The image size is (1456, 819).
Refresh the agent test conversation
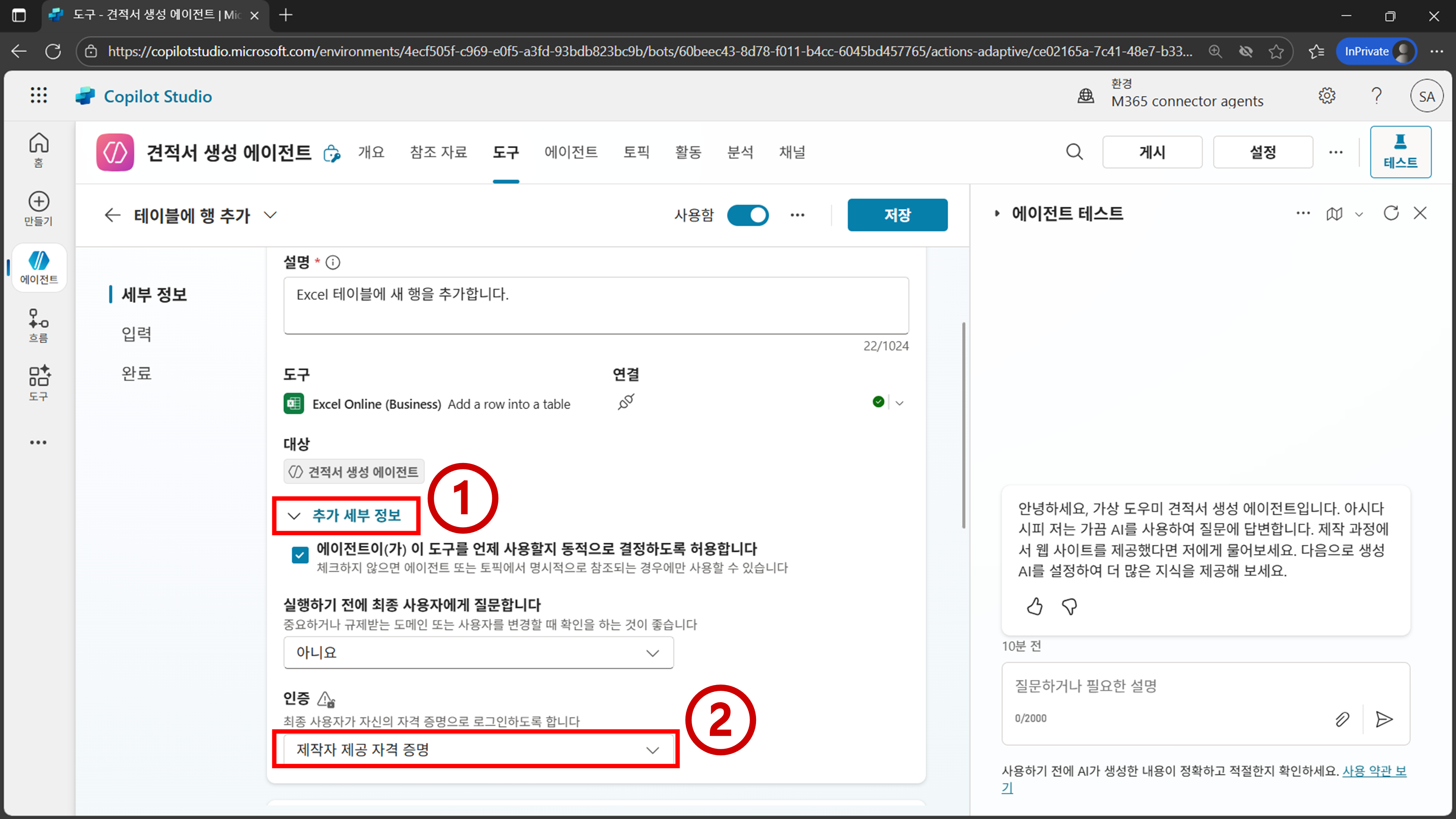1391,213
